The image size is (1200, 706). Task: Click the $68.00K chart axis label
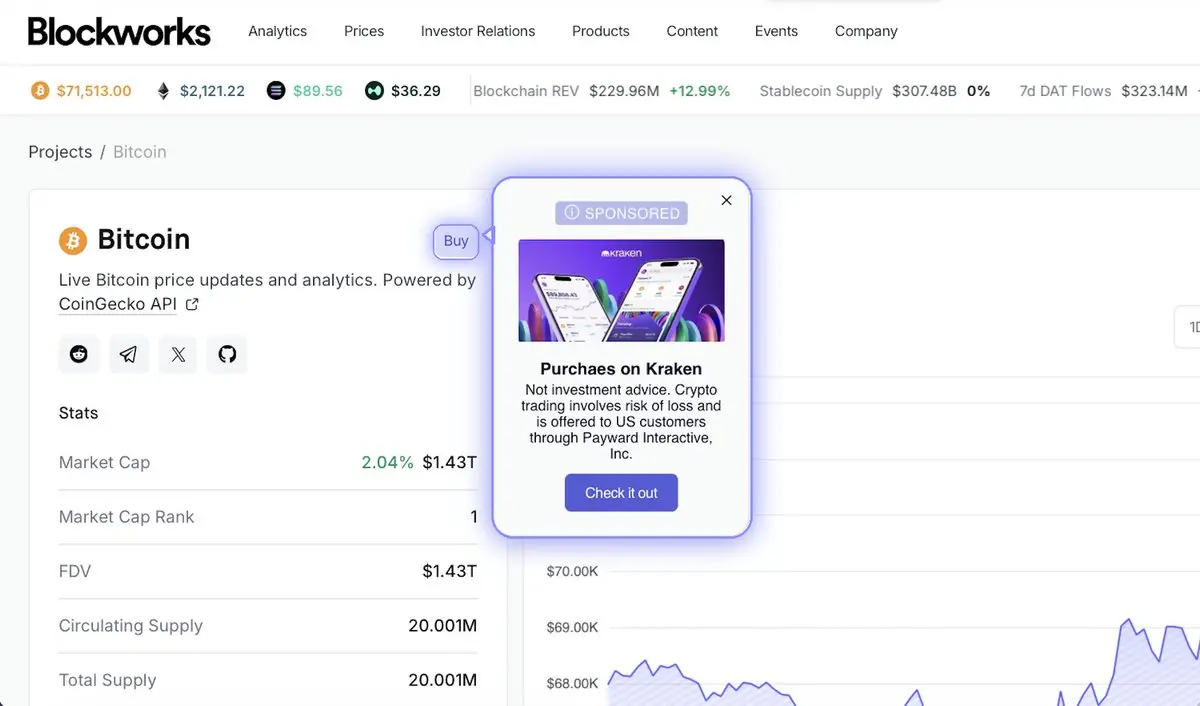[572, 684]
